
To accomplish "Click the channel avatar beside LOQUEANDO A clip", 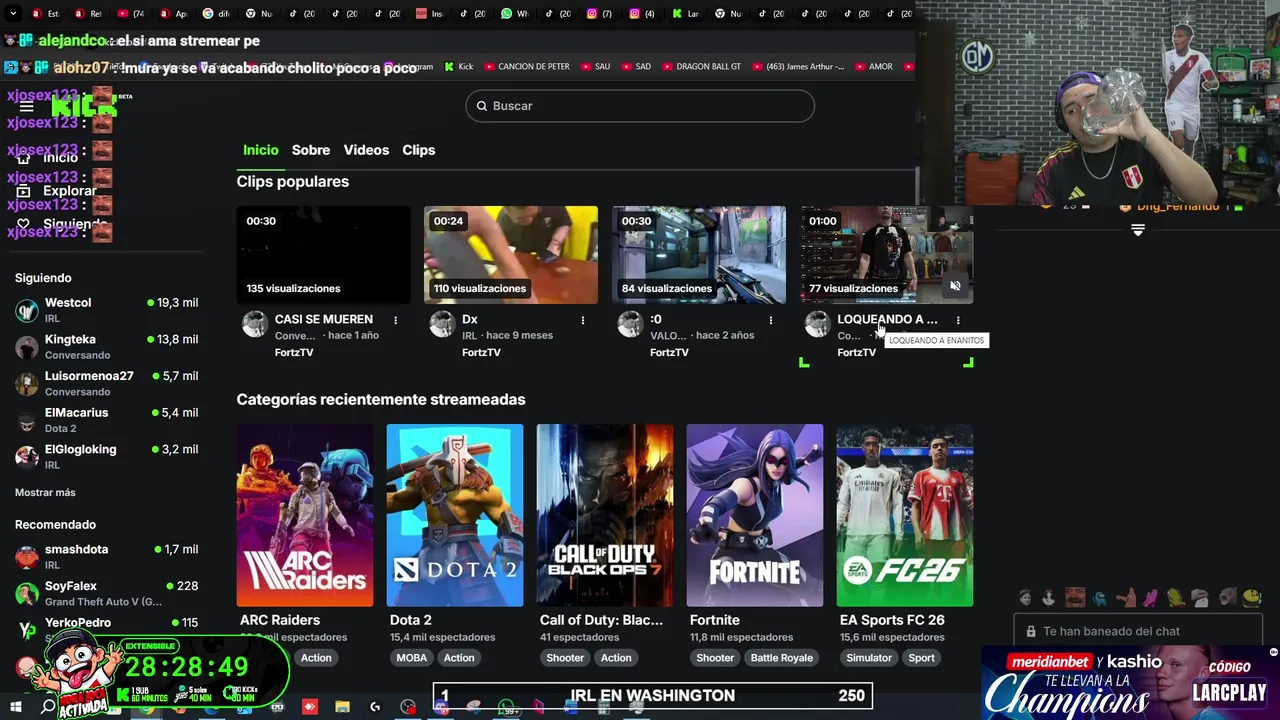I will [817, 324].
